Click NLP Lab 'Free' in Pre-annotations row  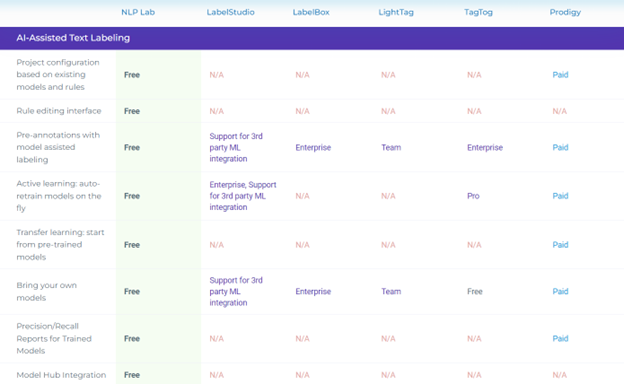click(132, 147)
